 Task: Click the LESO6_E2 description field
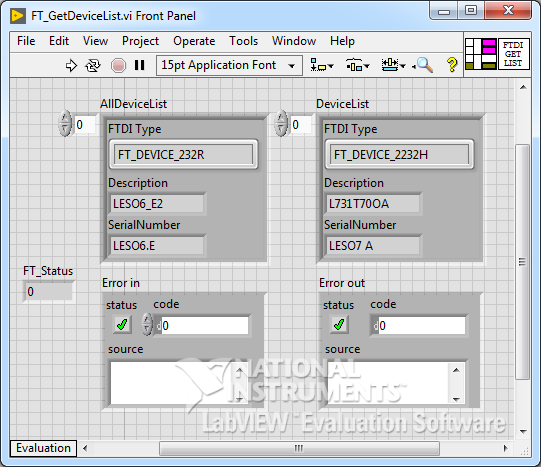[157, 203]
